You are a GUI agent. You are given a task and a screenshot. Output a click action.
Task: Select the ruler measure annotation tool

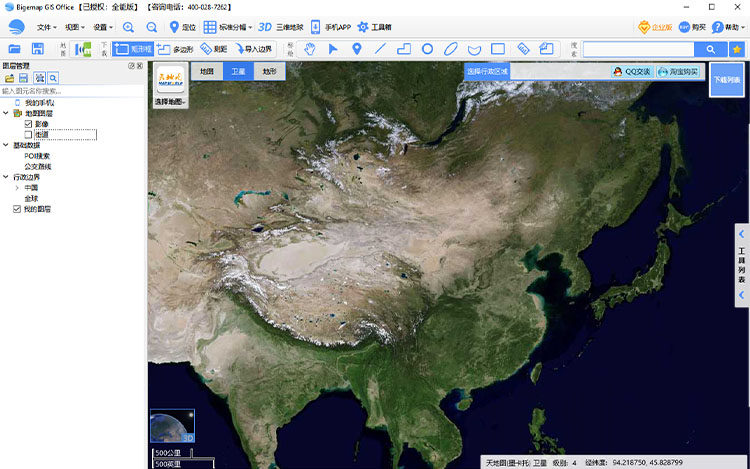tap(523, 49)
